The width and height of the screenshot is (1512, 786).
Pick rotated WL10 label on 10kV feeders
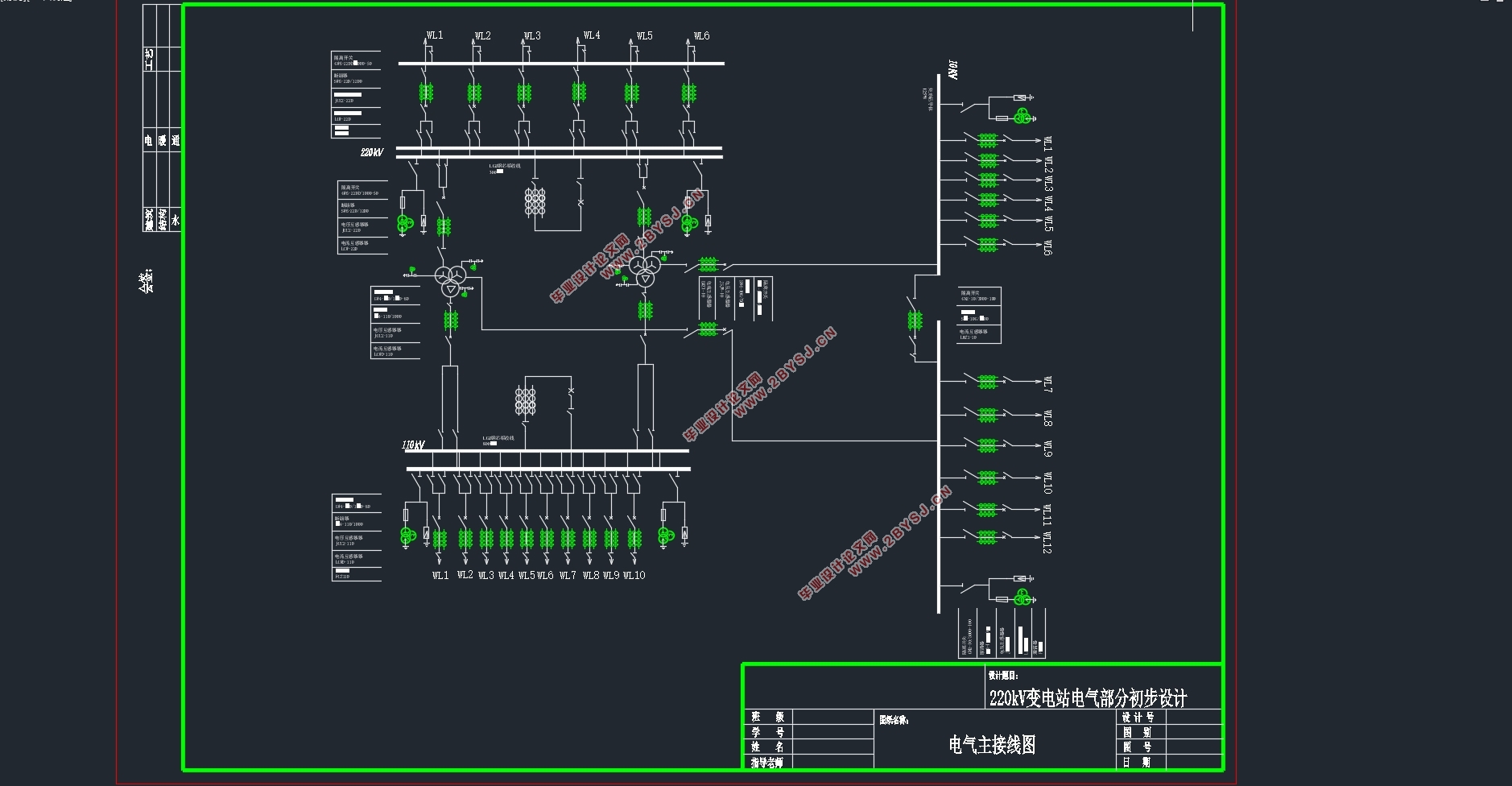[x=1047, y=483]
